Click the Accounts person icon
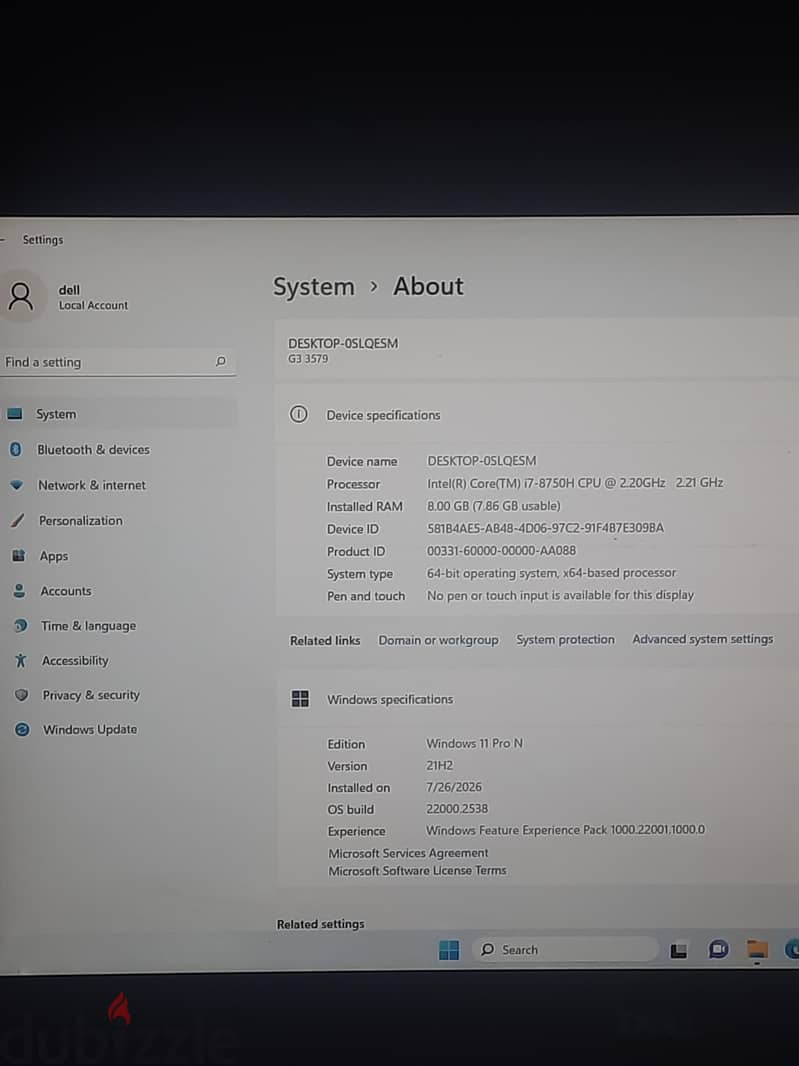The image size is (799, 1066). (19, 591)
